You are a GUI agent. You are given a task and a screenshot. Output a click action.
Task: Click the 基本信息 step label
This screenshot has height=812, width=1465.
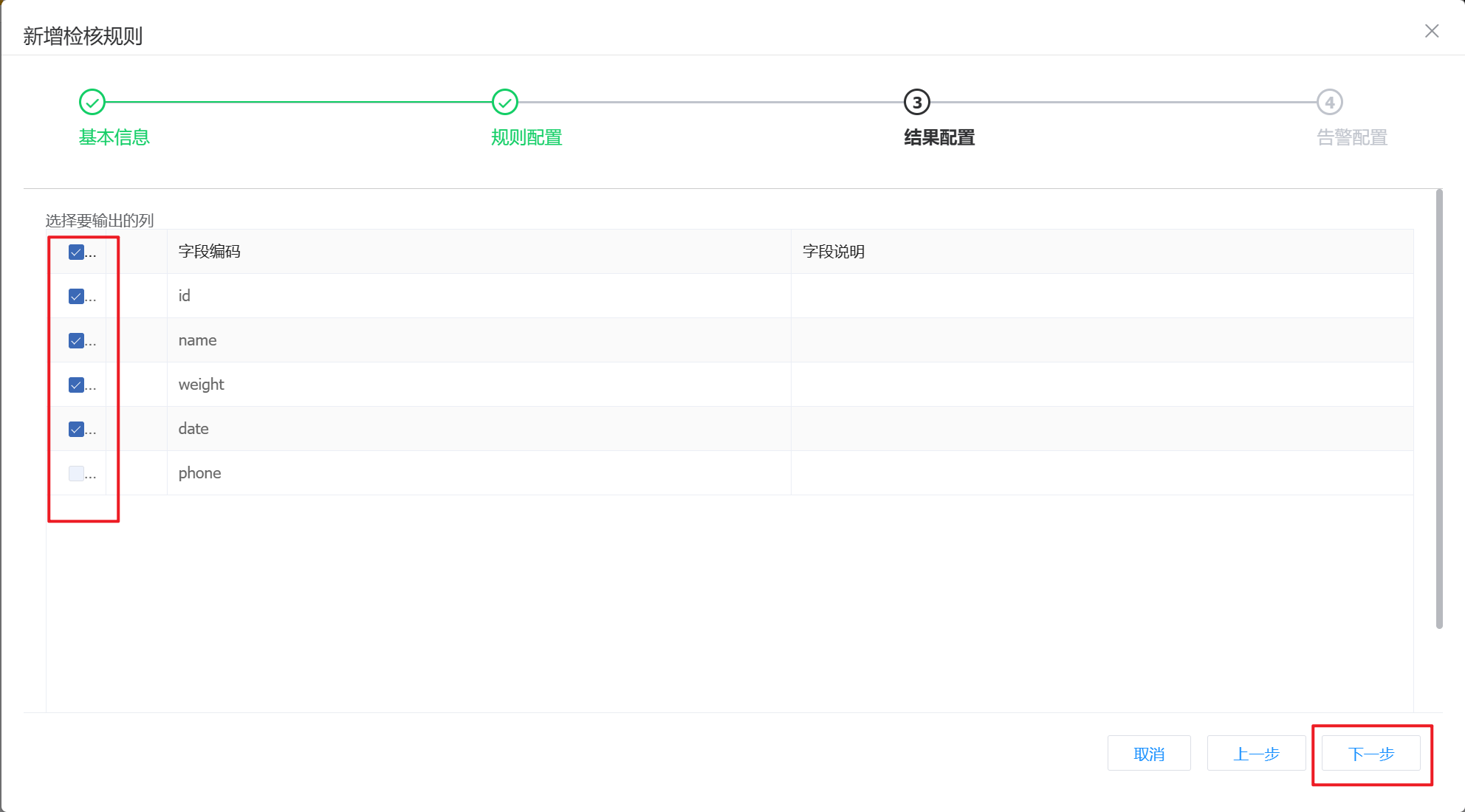tap(114, 137)
